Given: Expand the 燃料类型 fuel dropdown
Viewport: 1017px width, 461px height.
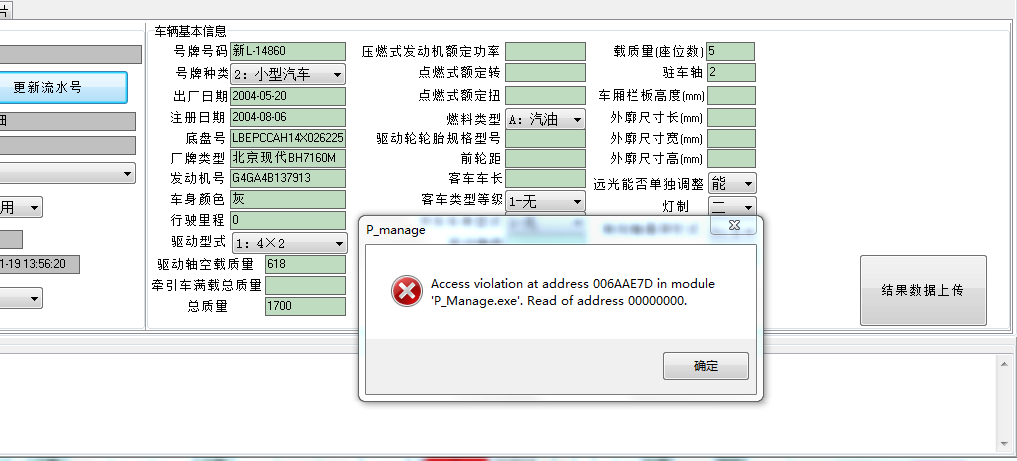Looking at the screenshot, I should 545,119.
